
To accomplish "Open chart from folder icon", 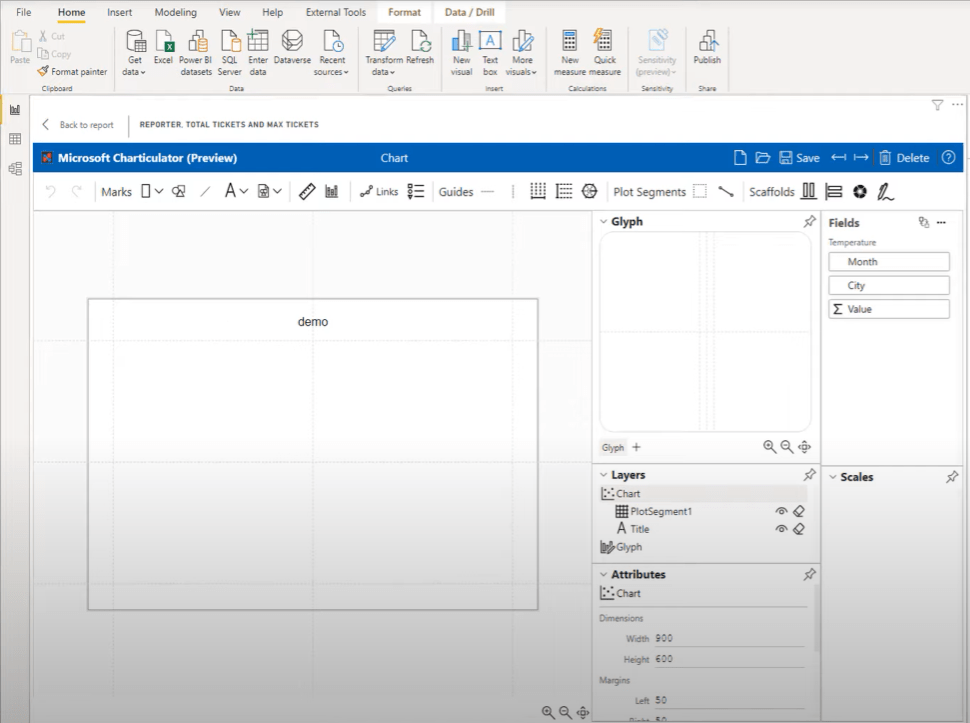I will click(763, 158).
